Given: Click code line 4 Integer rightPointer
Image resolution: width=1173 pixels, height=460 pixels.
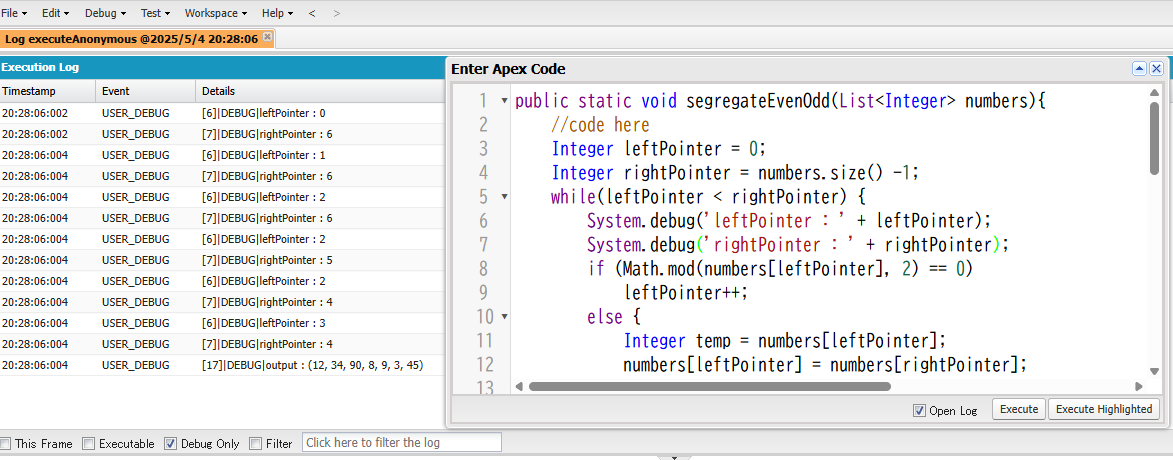Looking at the screenshot, I should [735, 173].
